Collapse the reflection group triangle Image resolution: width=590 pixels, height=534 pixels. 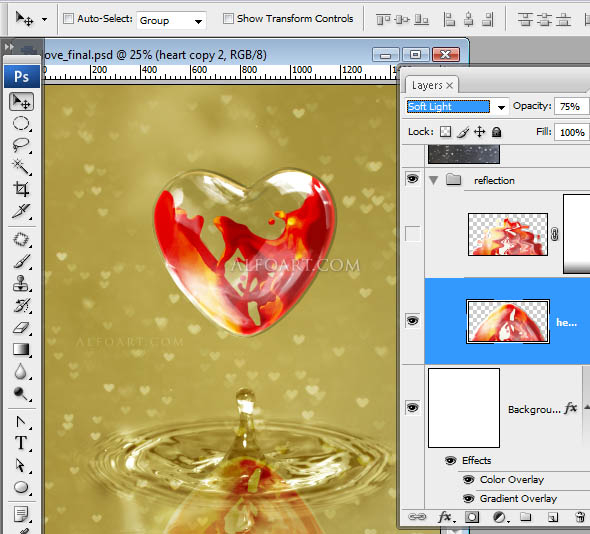433,181
